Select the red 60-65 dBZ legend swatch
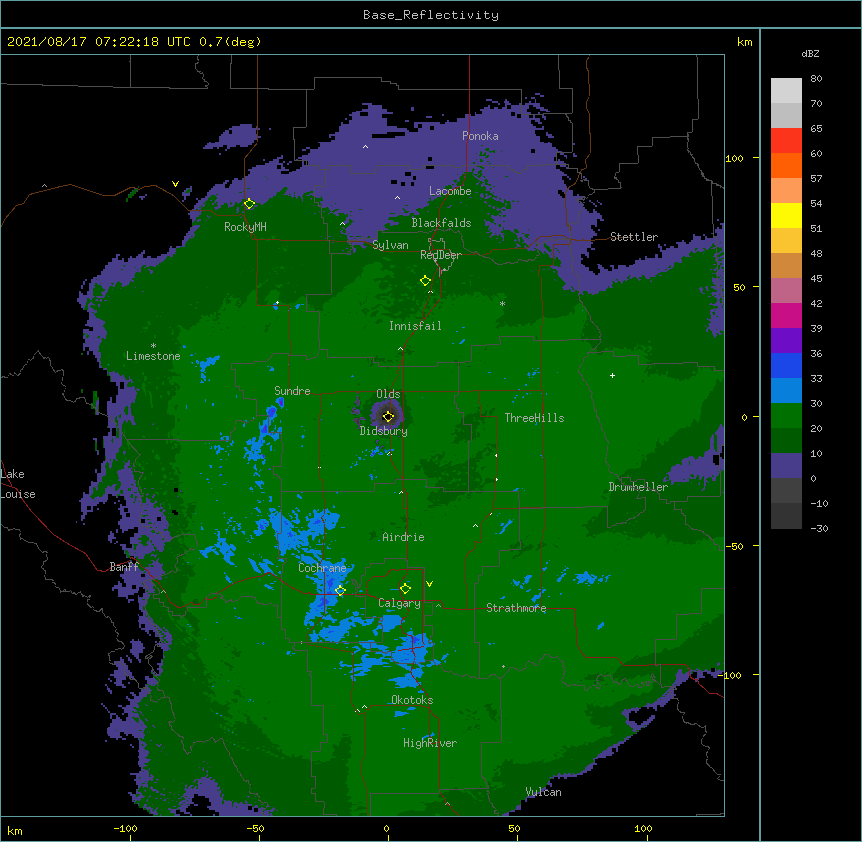862x842 pixels. click(x=786, y=141)
